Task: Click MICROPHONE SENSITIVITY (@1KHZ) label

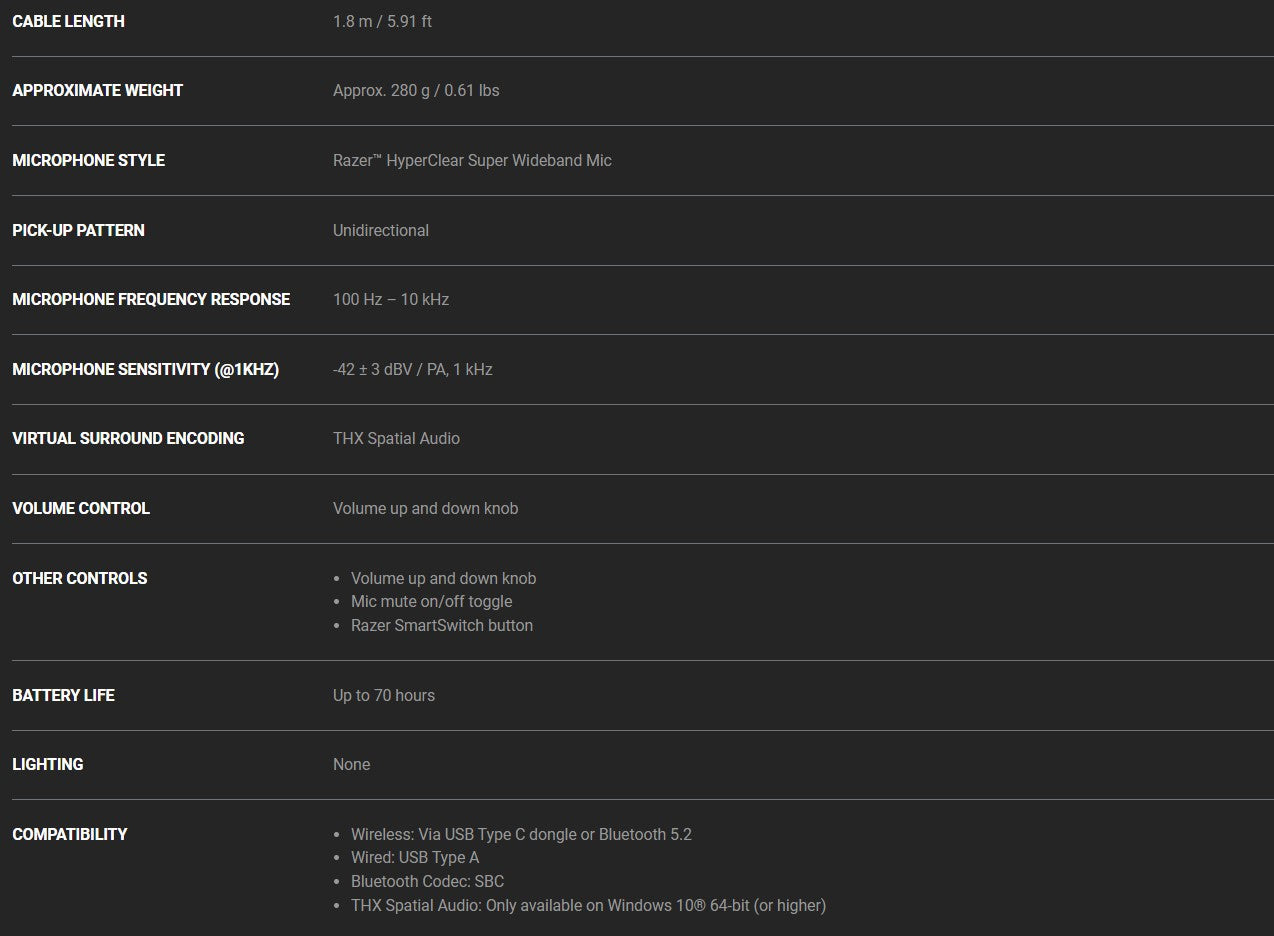Action: click(145, 369)
